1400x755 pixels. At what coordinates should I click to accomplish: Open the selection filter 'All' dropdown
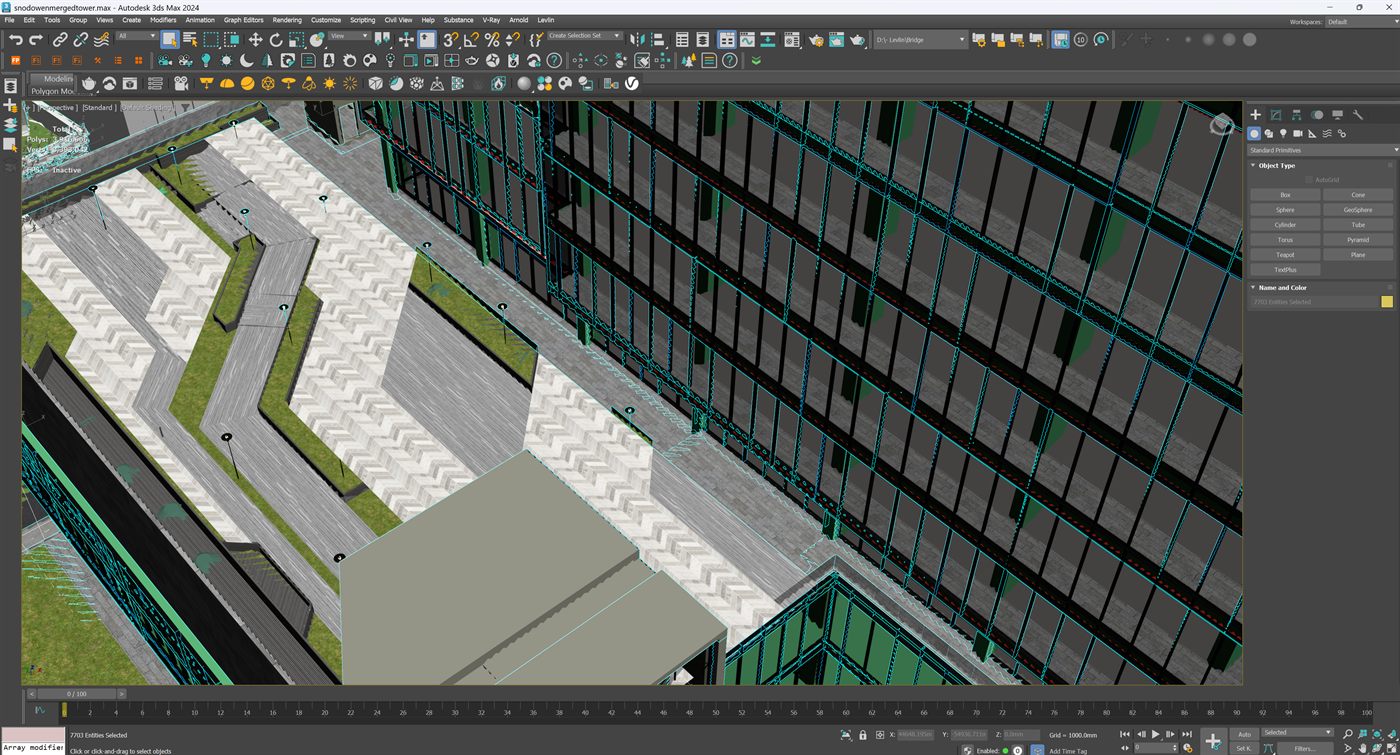pyautogui.click(x=137, y=36)
